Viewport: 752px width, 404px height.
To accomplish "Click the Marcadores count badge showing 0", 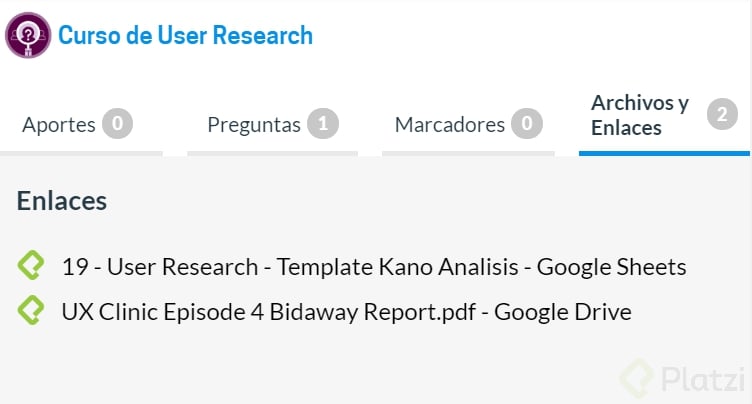I will pos(527,124).
